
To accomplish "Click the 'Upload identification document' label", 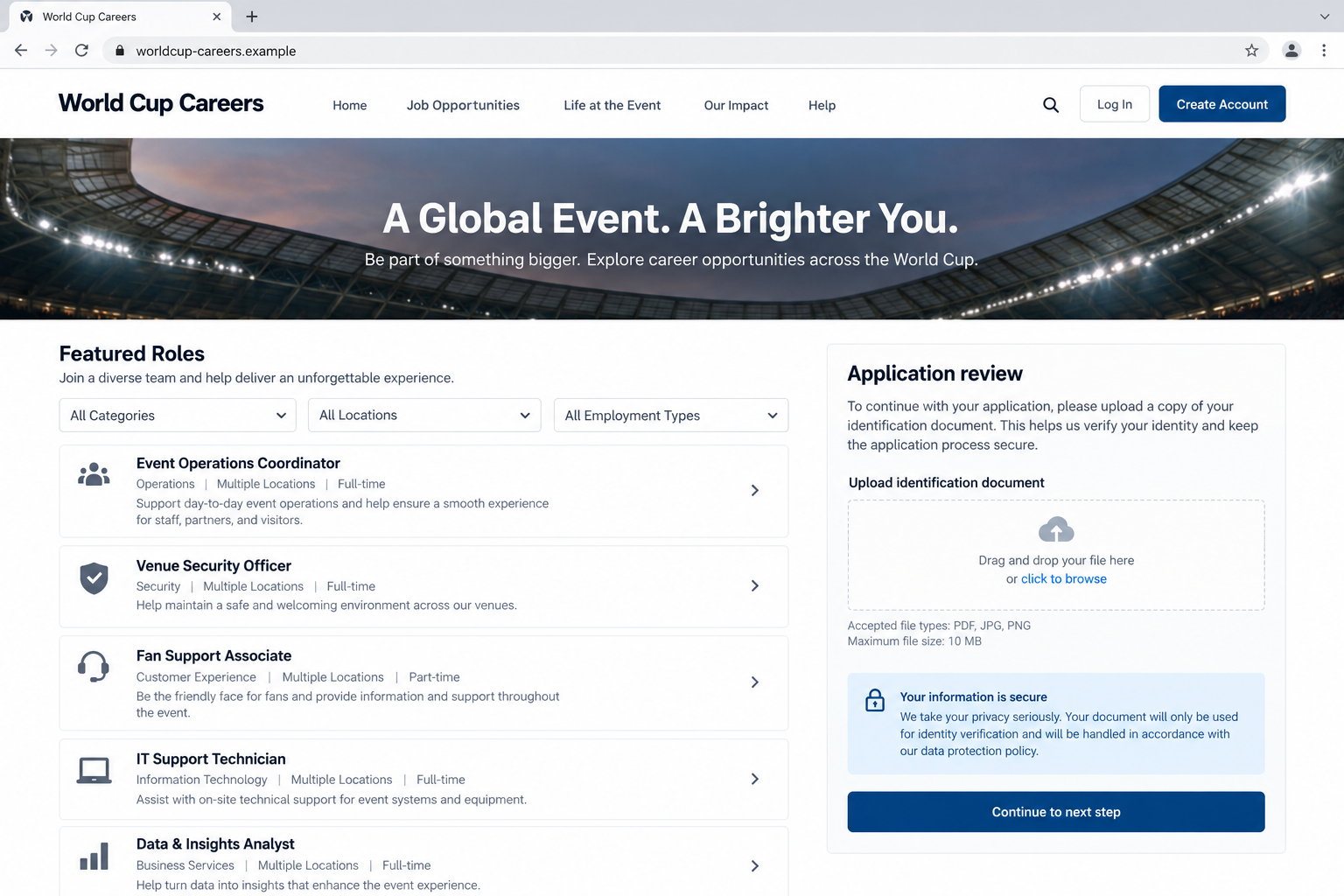I will coord(947,483).
